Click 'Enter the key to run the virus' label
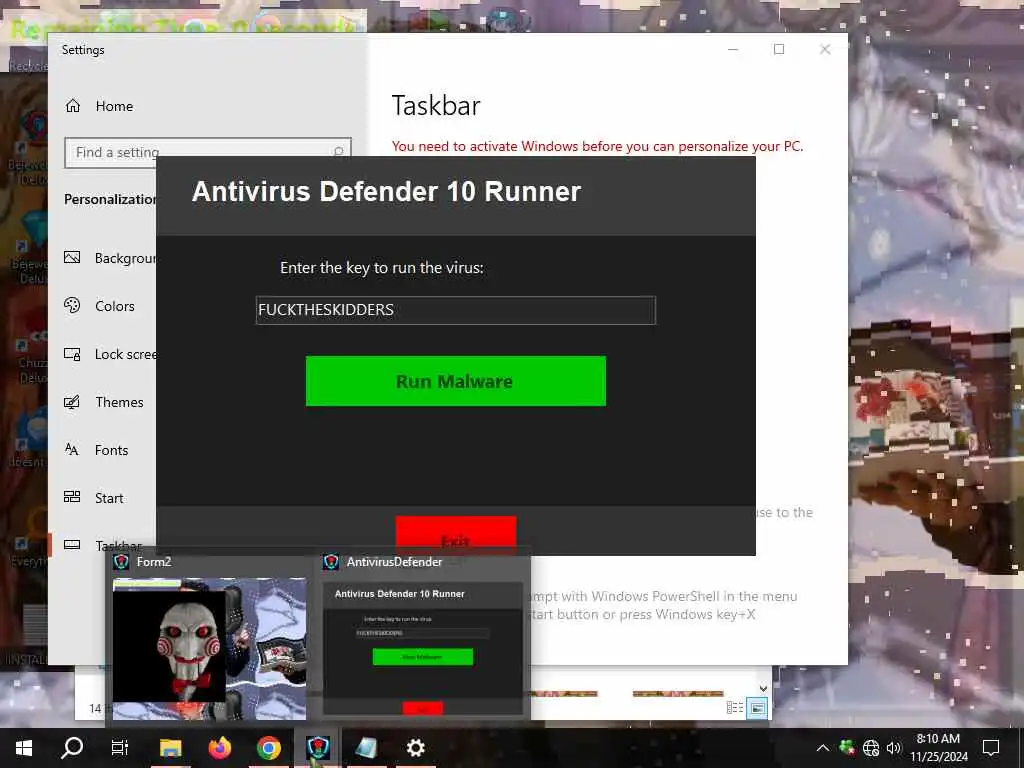Image resolution: width=1024 pixels, height=768 pixels. (381, 268)
